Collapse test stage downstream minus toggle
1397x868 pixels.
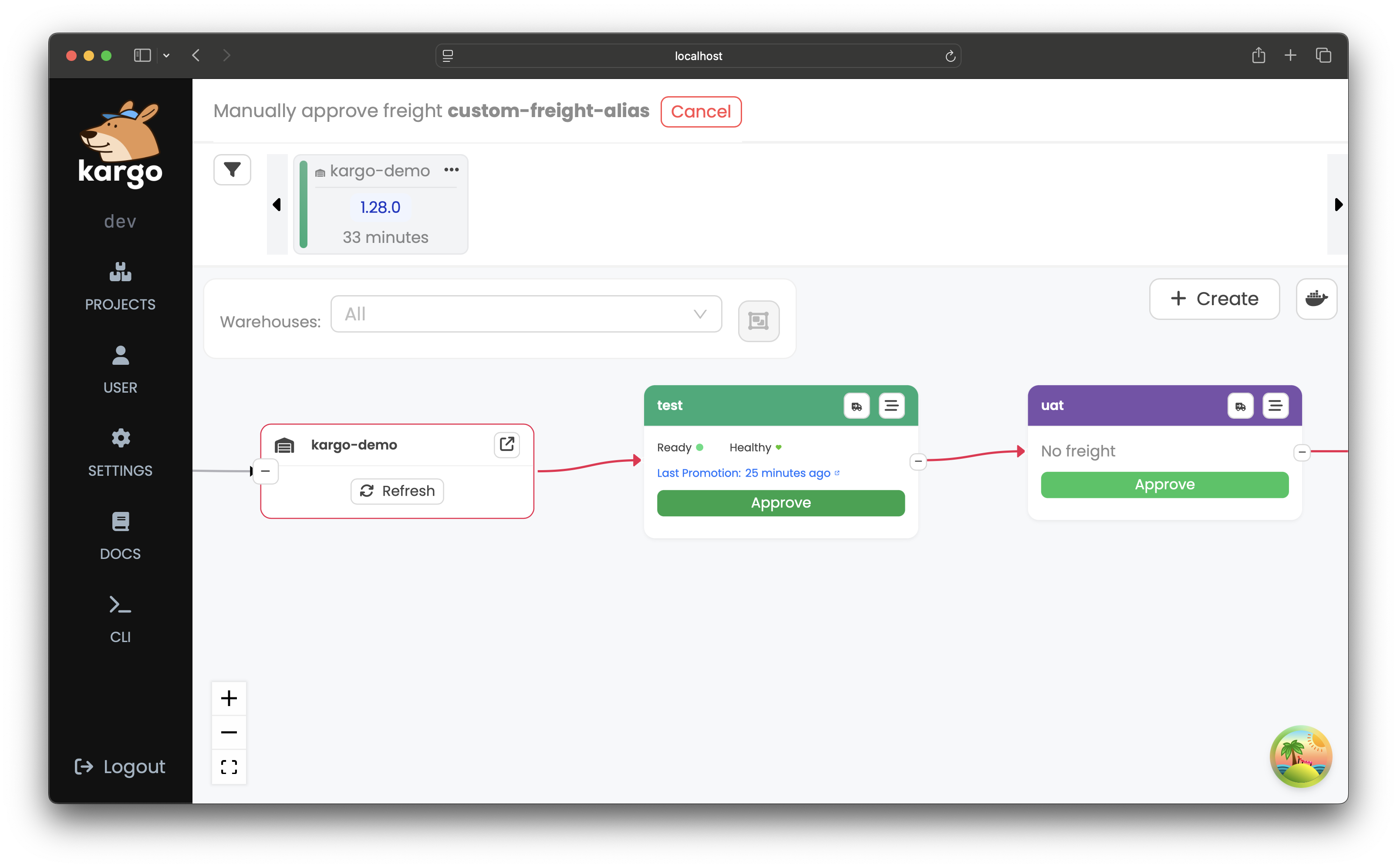point(918,461)
